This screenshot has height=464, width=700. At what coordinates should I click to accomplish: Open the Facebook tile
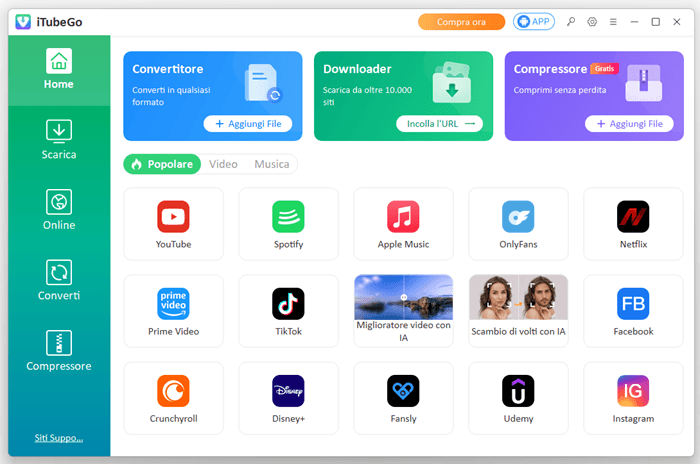coord(633,311)
